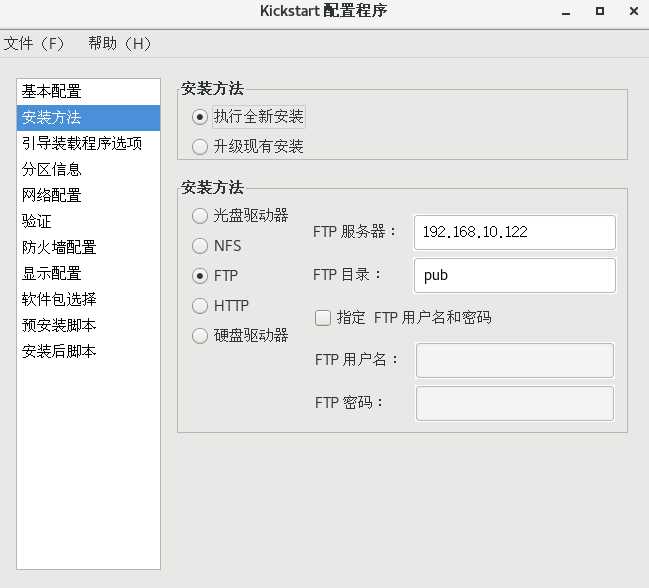
Task: Go to 分区信息 section
Action: click(x=88, y=170)
